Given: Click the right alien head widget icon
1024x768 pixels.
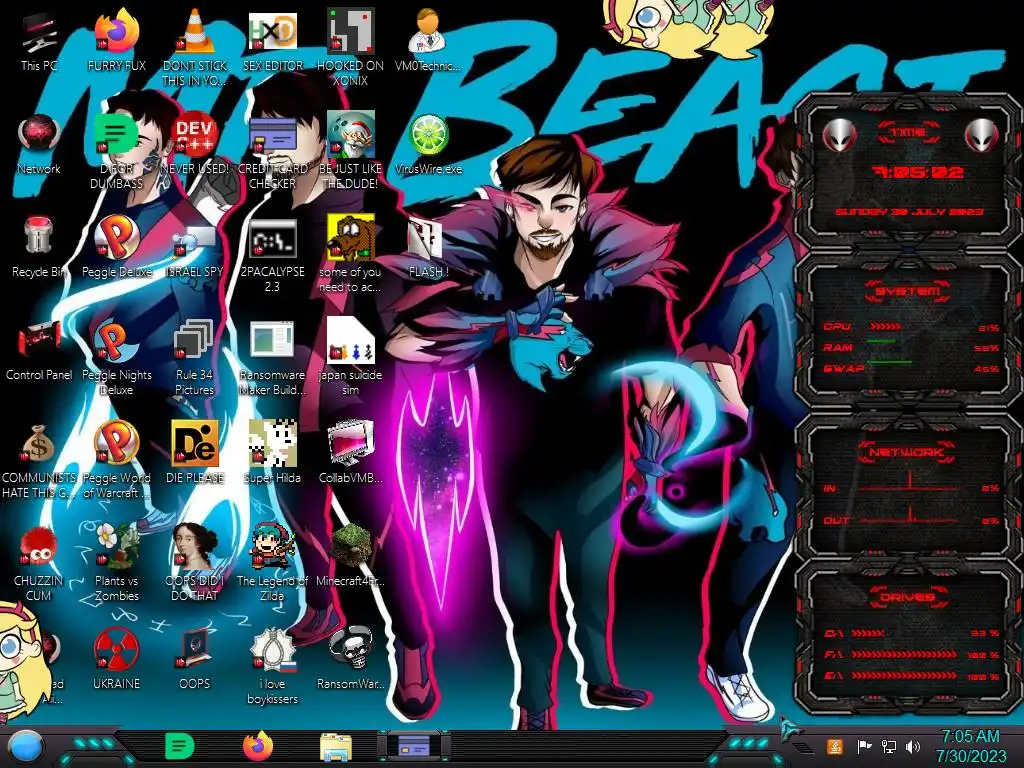Looking at the screenshot, I should (981, 135).
